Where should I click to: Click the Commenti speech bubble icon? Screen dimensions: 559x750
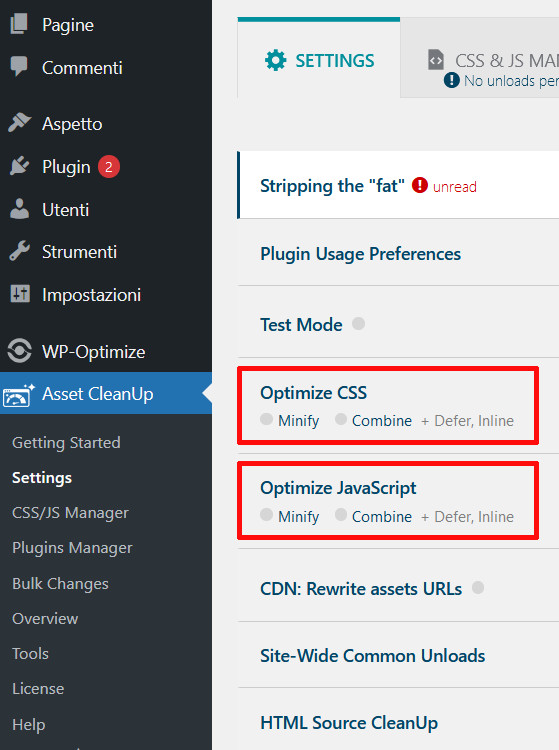click(x=19, y=66)
